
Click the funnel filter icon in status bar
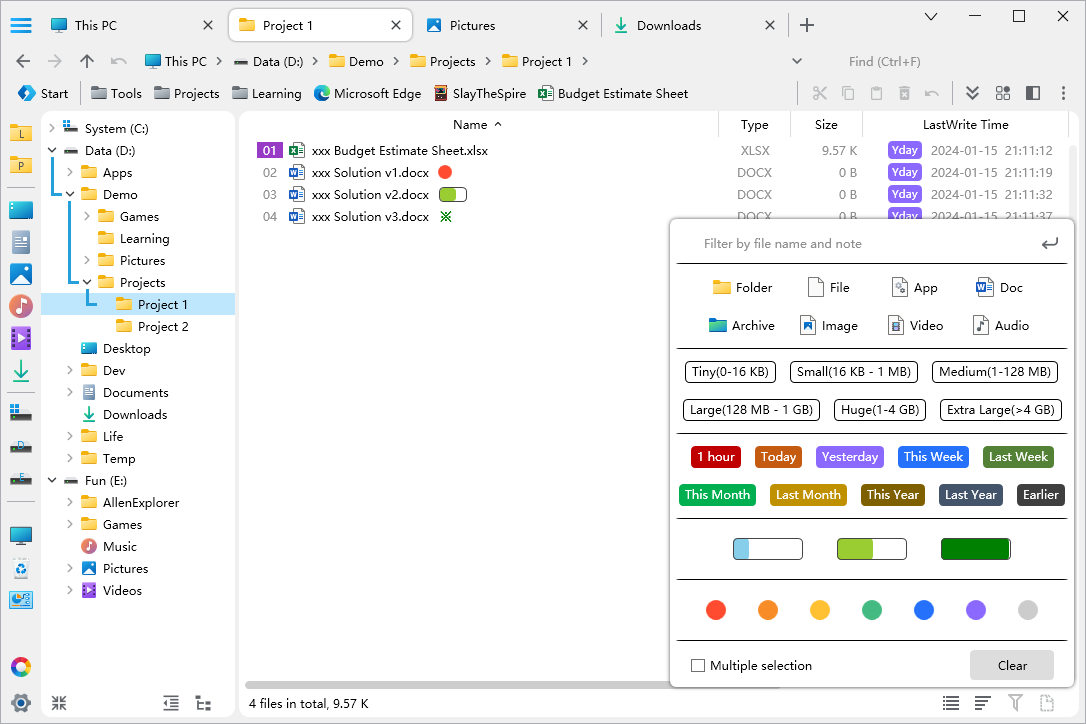pyautogui.click(x=1015, y=703)
